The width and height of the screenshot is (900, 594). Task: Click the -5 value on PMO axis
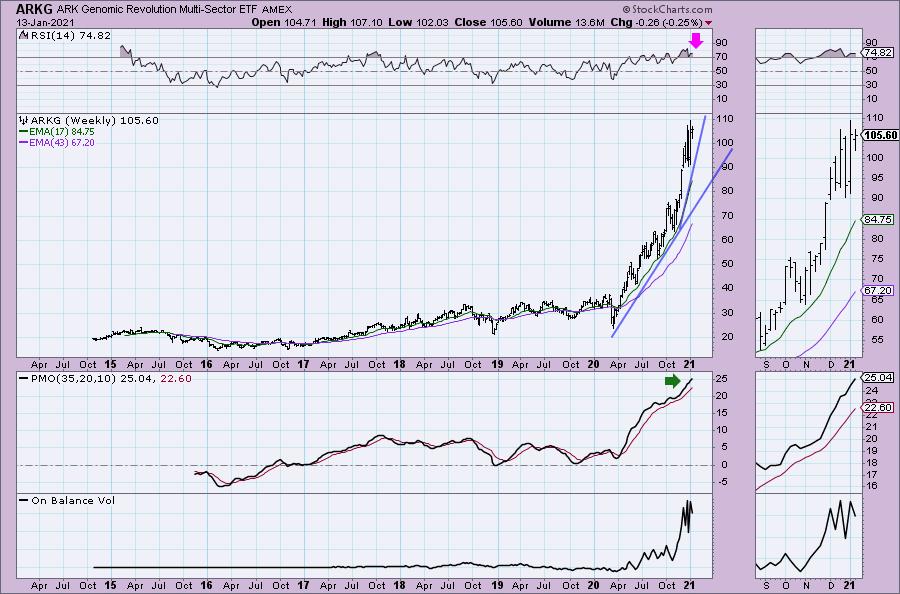click(x=721, y=482)
